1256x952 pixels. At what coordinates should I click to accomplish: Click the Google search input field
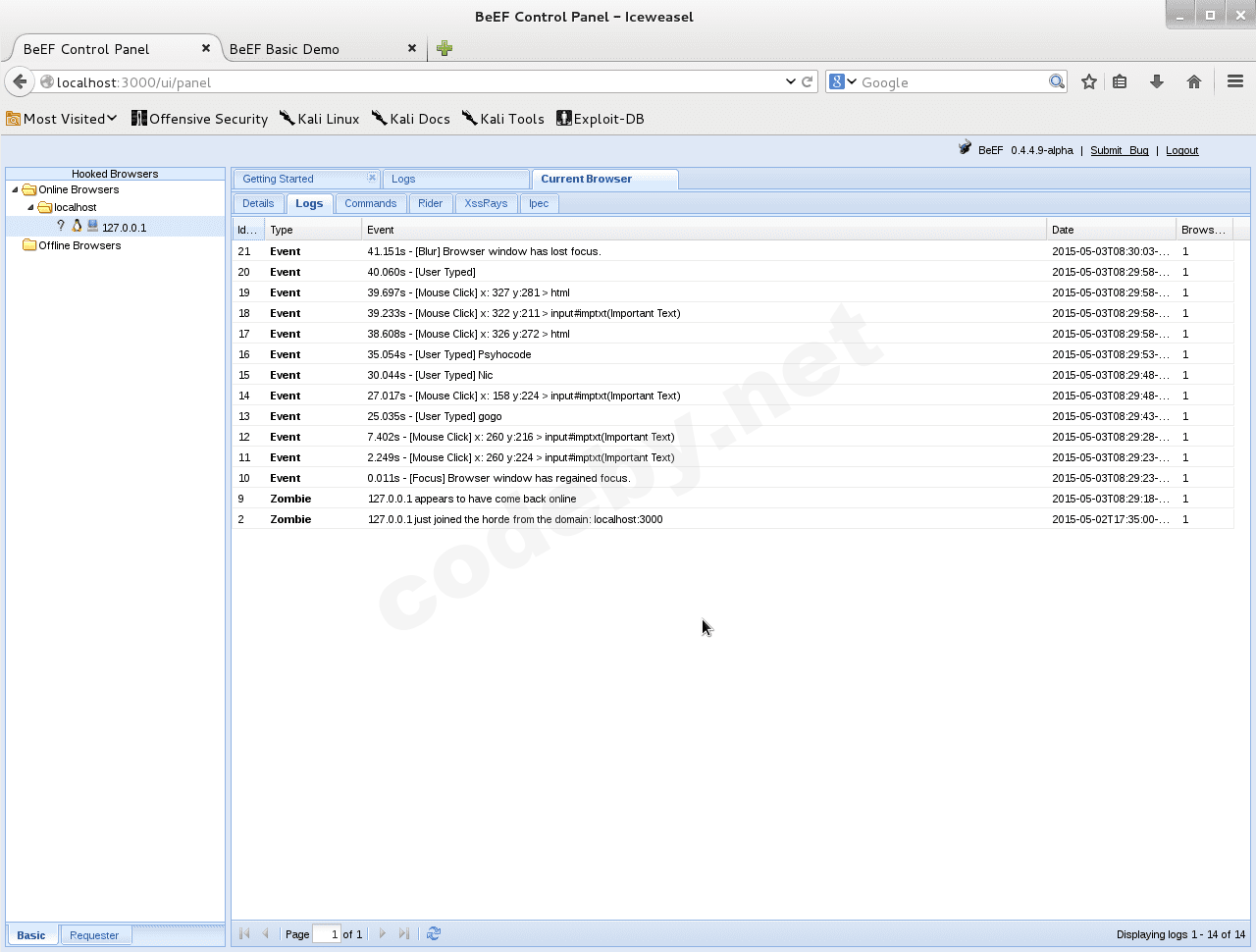[x=953, y=82]
